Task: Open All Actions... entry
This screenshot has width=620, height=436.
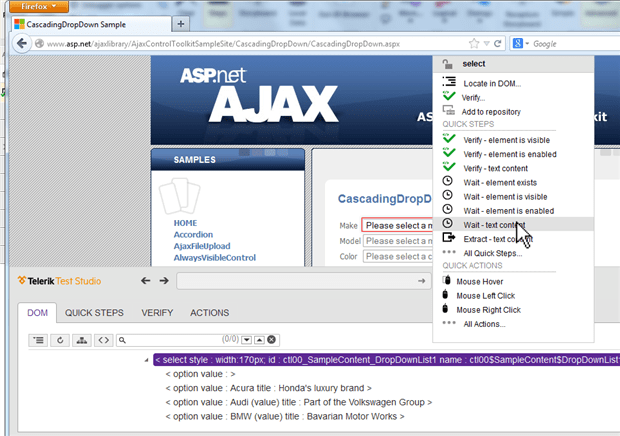Action: click(x=484, y=324)
